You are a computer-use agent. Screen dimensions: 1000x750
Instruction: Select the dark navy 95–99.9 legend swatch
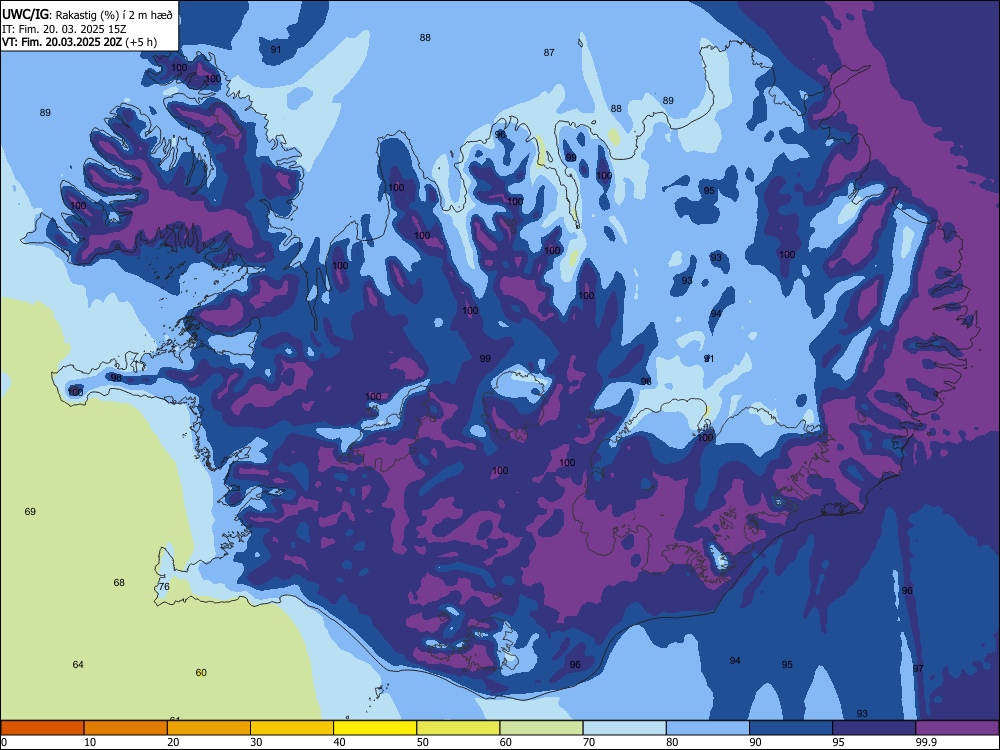[874, 728]
